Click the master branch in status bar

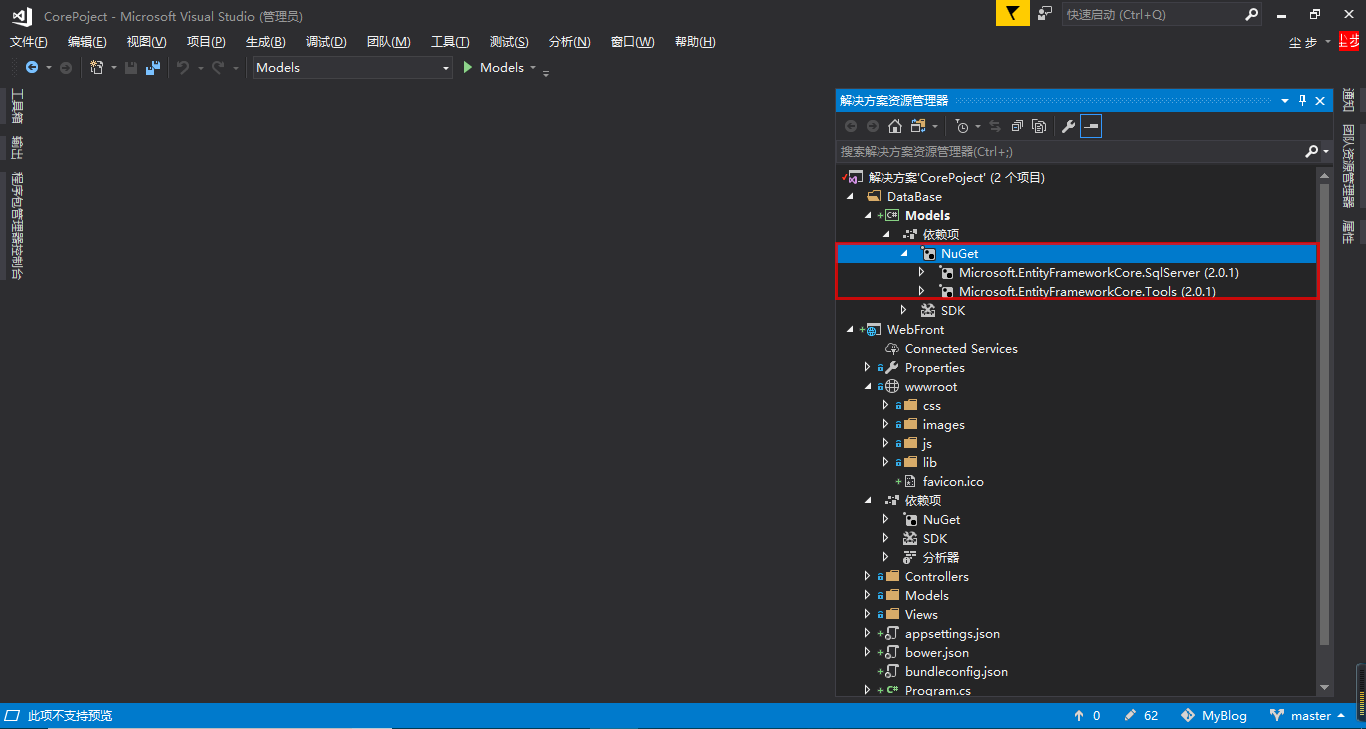pyautogui.click(x=1309, y=716)
